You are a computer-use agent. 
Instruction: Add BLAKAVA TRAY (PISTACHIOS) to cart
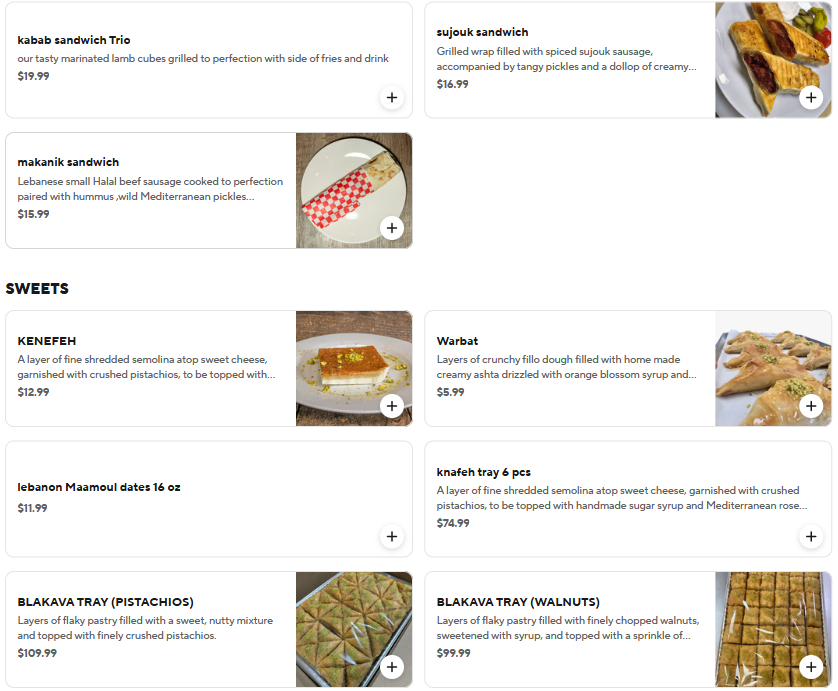pos(392,667)
